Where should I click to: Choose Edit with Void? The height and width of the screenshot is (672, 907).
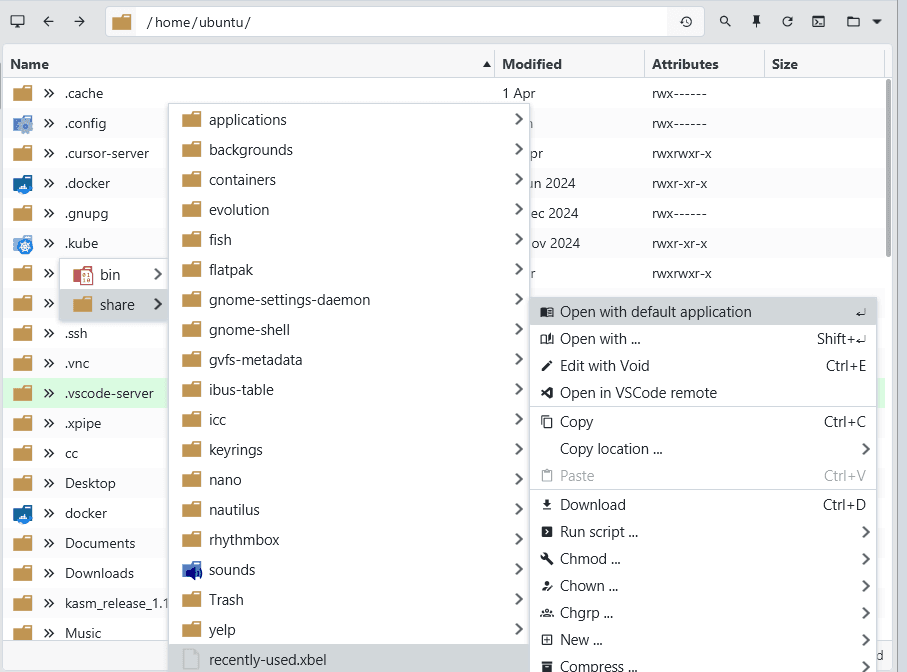[x=604, y=366]
